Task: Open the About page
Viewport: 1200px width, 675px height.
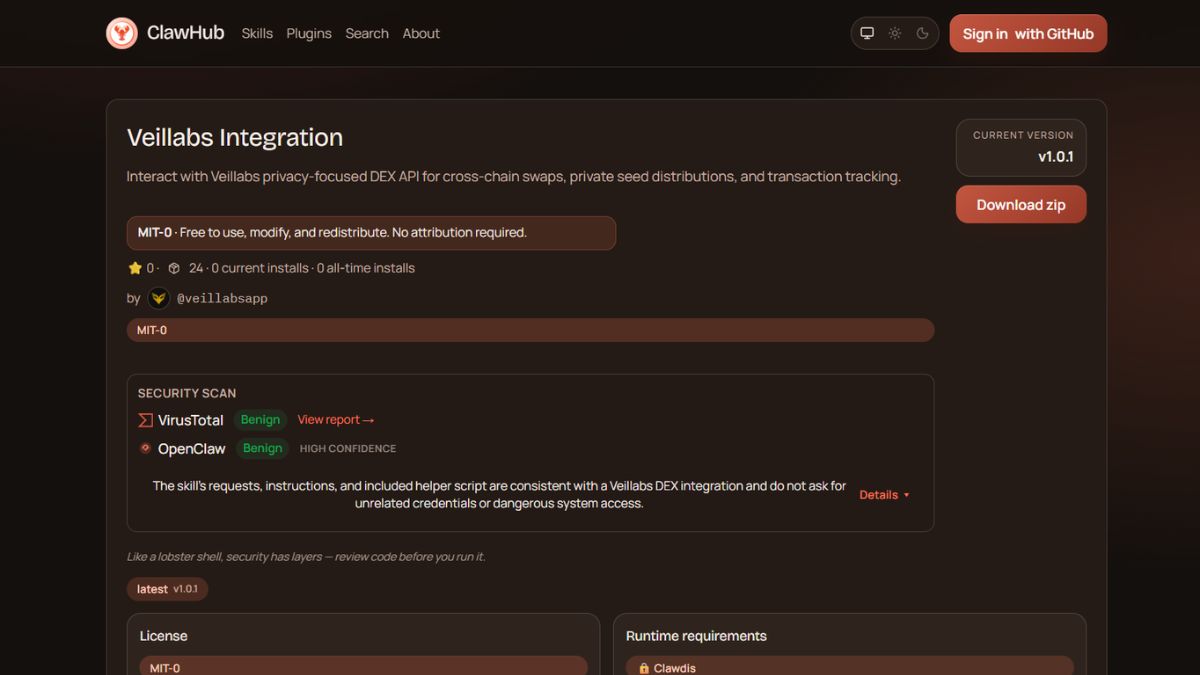Action: (421, 33)
